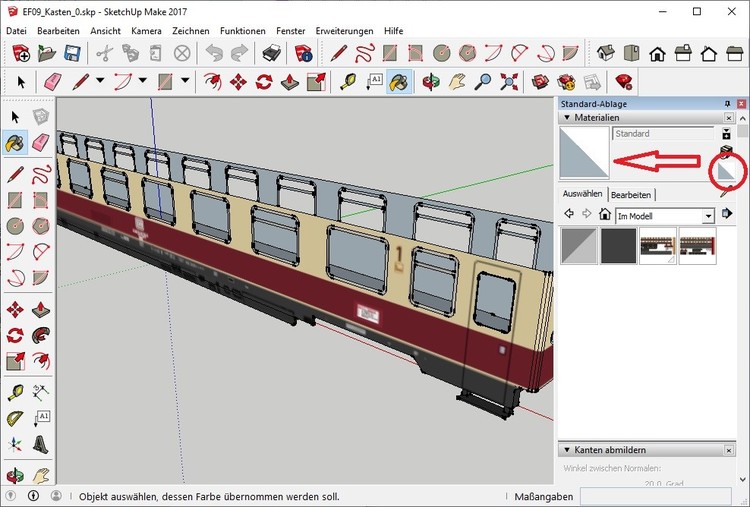
Task: Open the 'Im Modell' materials dropdown
Action: click(x=709, y=215)
